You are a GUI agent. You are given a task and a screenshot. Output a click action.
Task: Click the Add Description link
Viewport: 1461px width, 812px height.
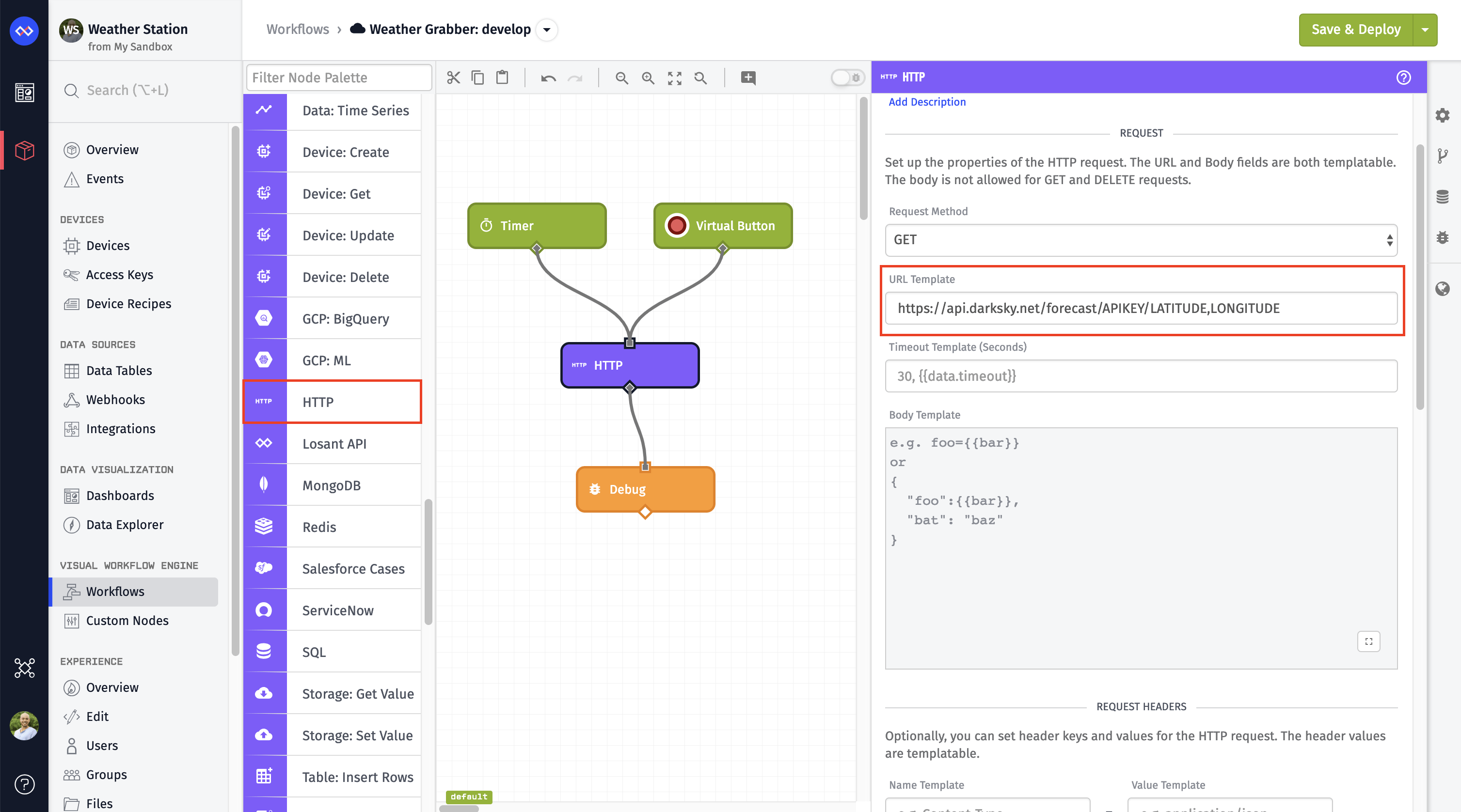[927, 102]
